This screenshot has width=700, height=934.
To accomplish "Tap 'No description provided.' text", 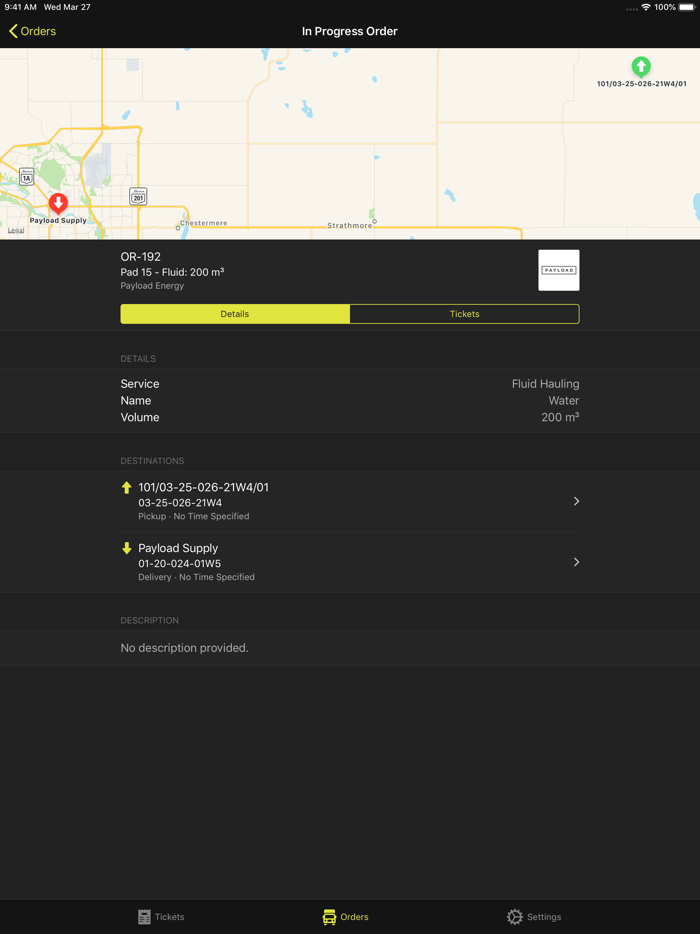I will click(185, 647).
